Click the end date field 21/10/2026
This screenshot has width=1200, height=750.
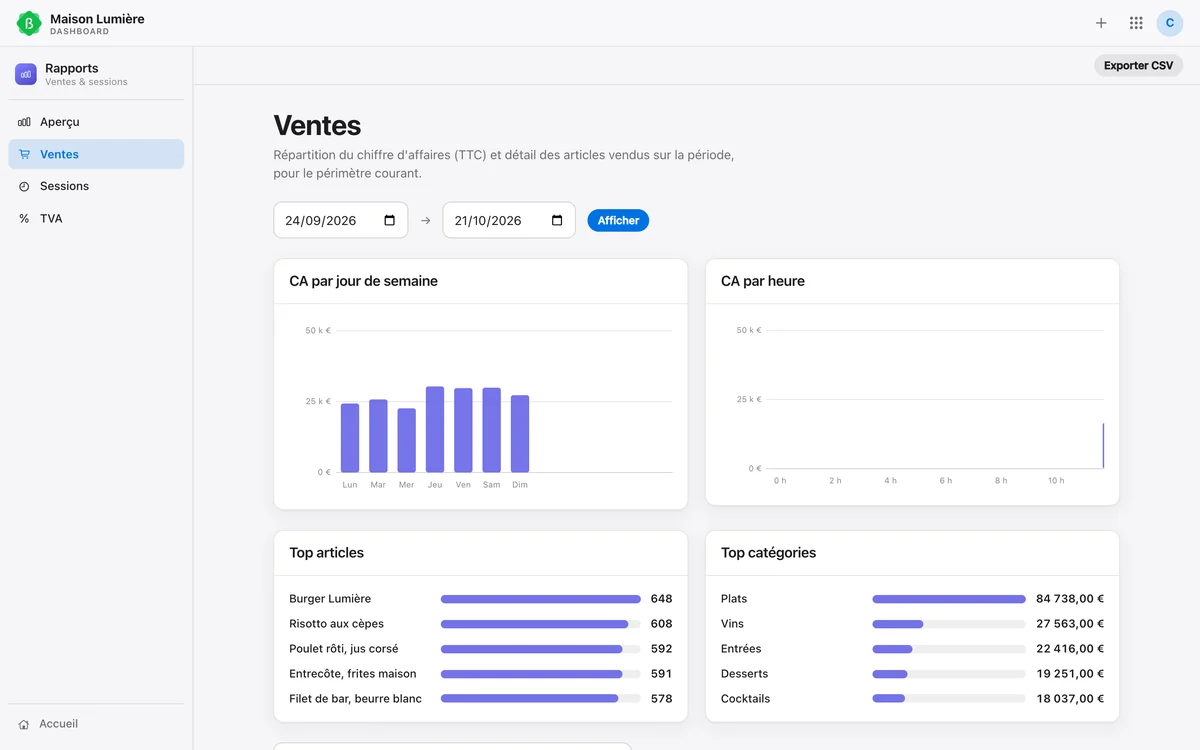[509, 220]
